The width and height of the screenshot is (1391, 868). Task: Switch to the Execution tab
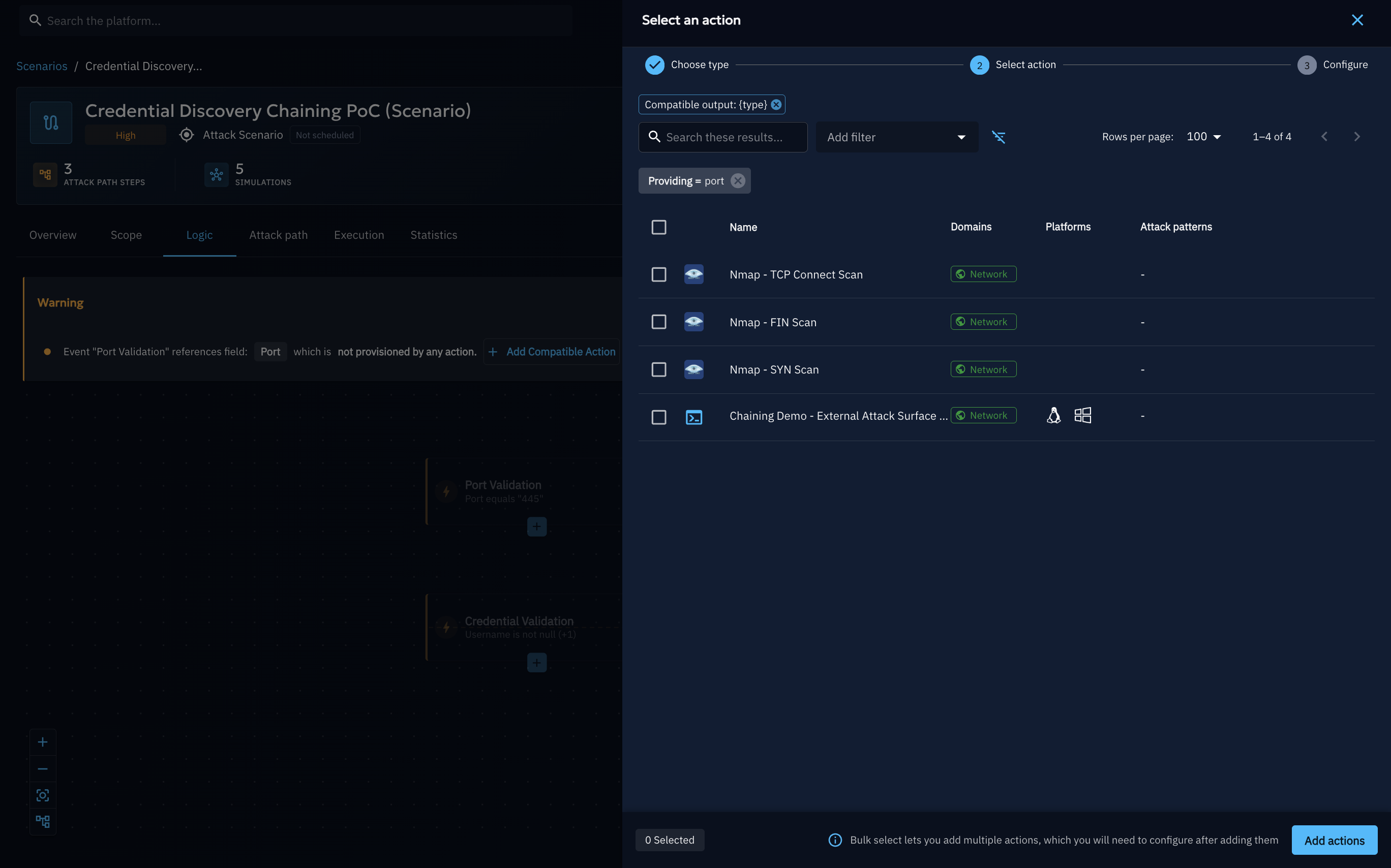pos(359,235)
